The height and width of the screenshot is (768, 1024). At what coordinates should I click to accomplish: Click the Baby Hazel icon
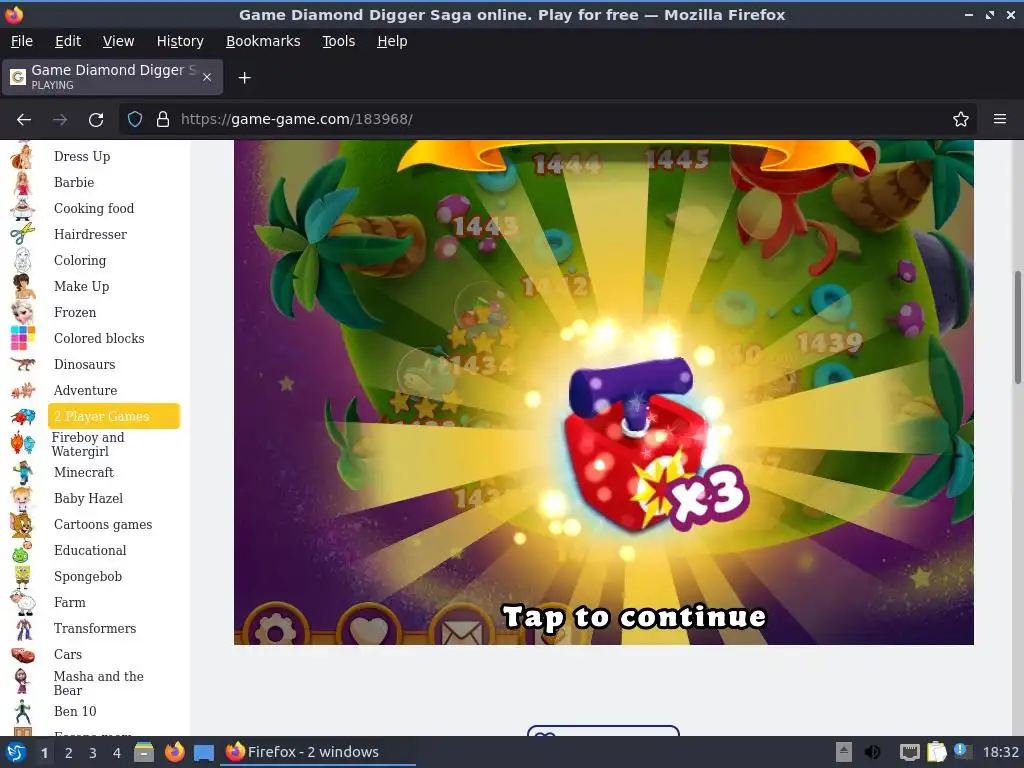pyautogui.click(x=22, y=498)
